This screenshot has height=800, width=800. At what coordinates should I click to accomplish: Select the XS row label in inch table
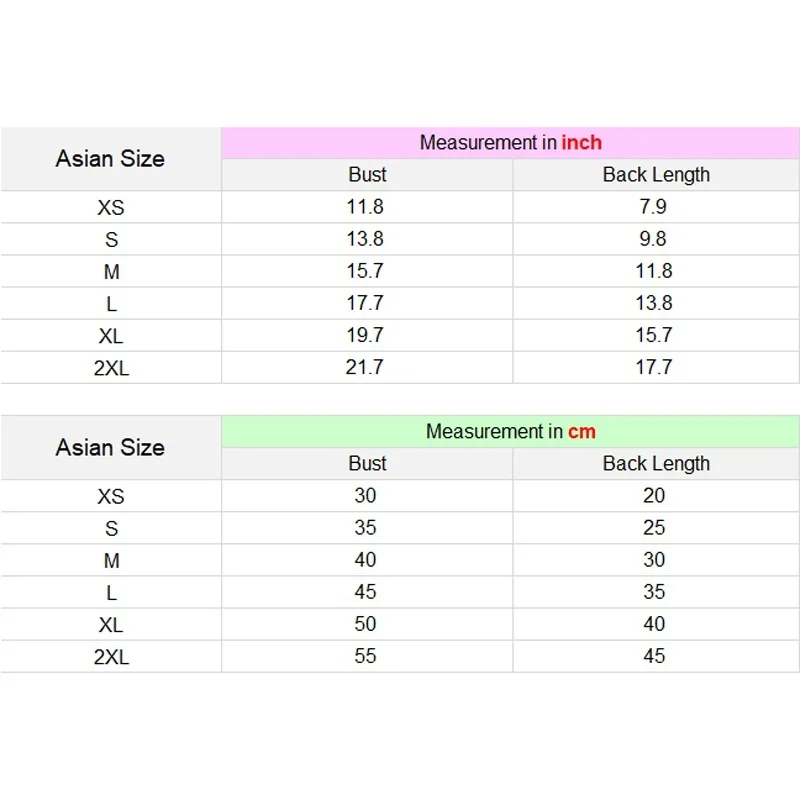tap(111, 208)
